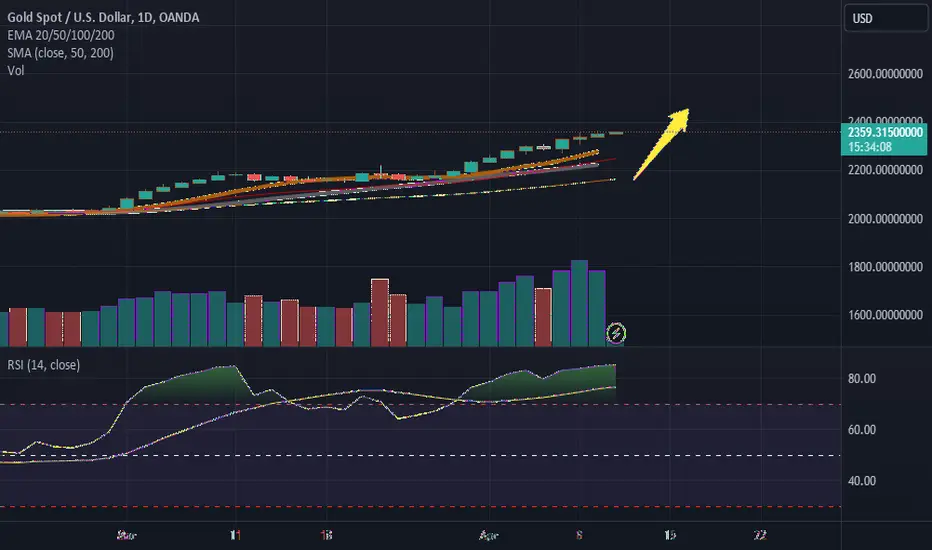
Task: Select the RSI (14, close) indicator label
Action: coord(43,364)
